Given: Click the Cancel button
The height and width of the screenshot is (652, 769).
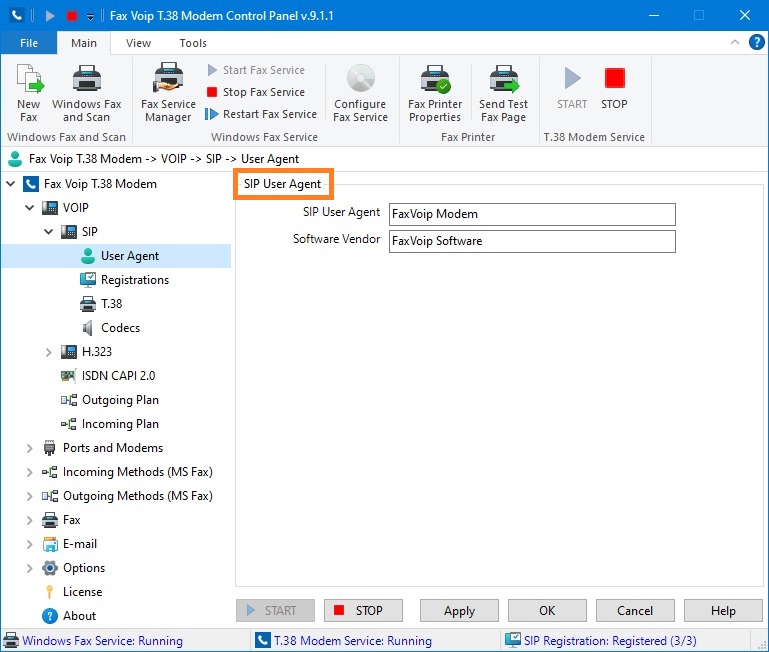Looking at the screenshot, I should coord(635,611).
